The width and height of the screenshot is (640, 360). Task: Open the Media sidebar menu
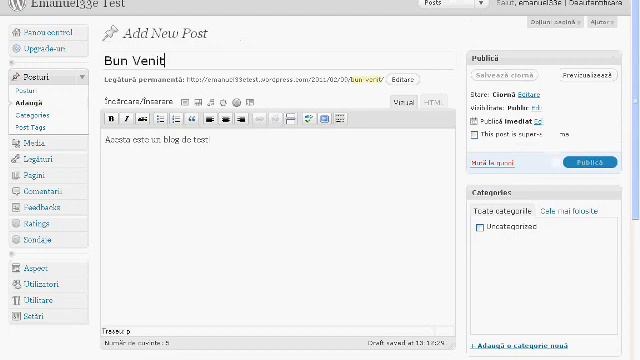click(x=48, y=143)
